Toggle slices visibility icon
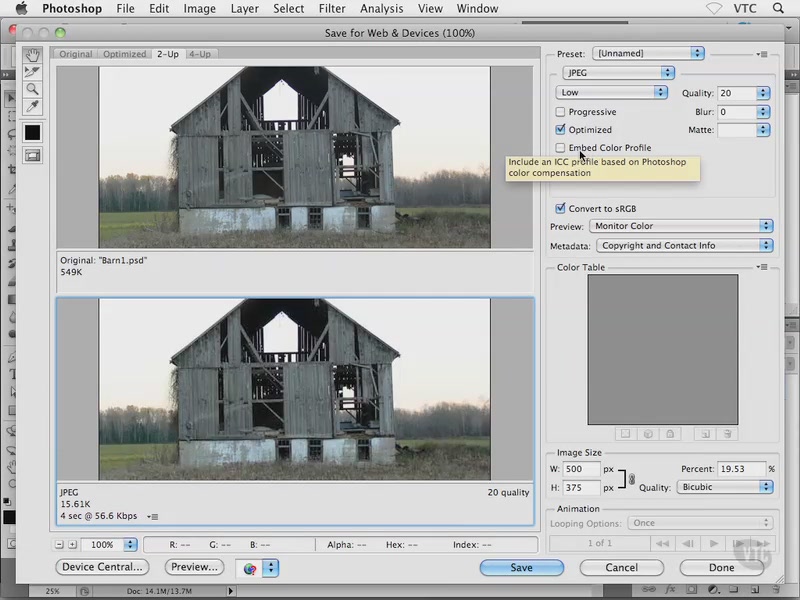The height and width of the screenshot is (600, 800). (32, 155)
